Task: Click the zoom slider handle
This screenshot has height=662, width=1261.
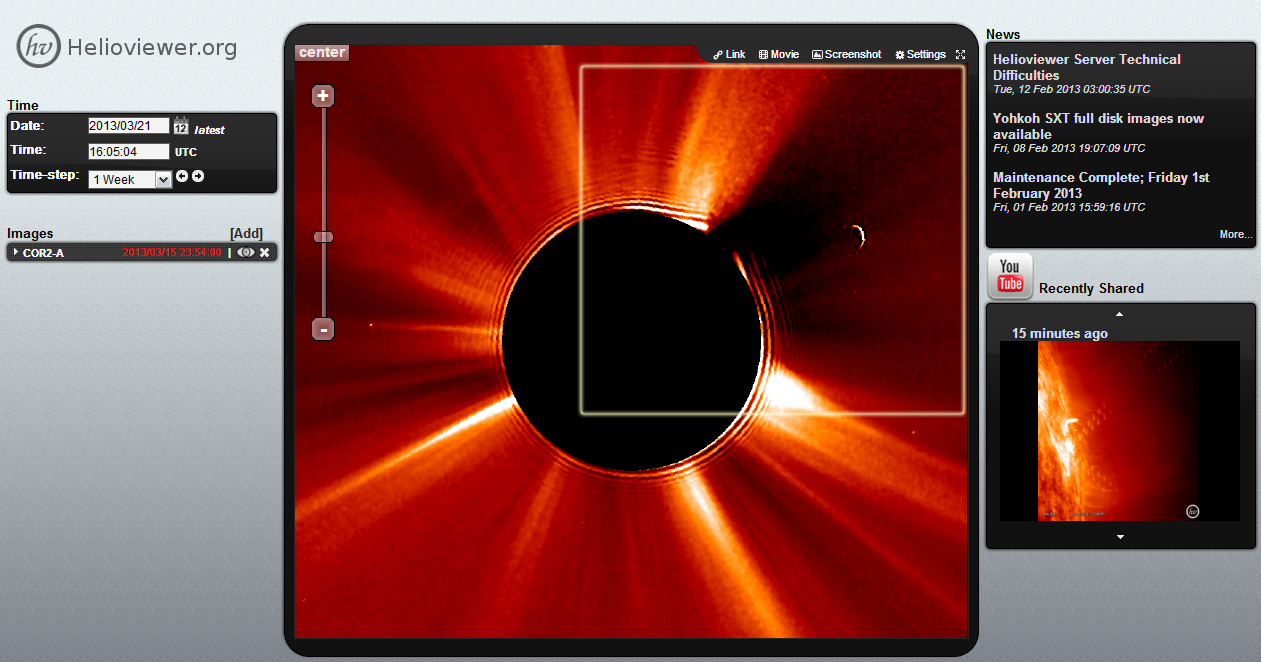Action: 323,237
